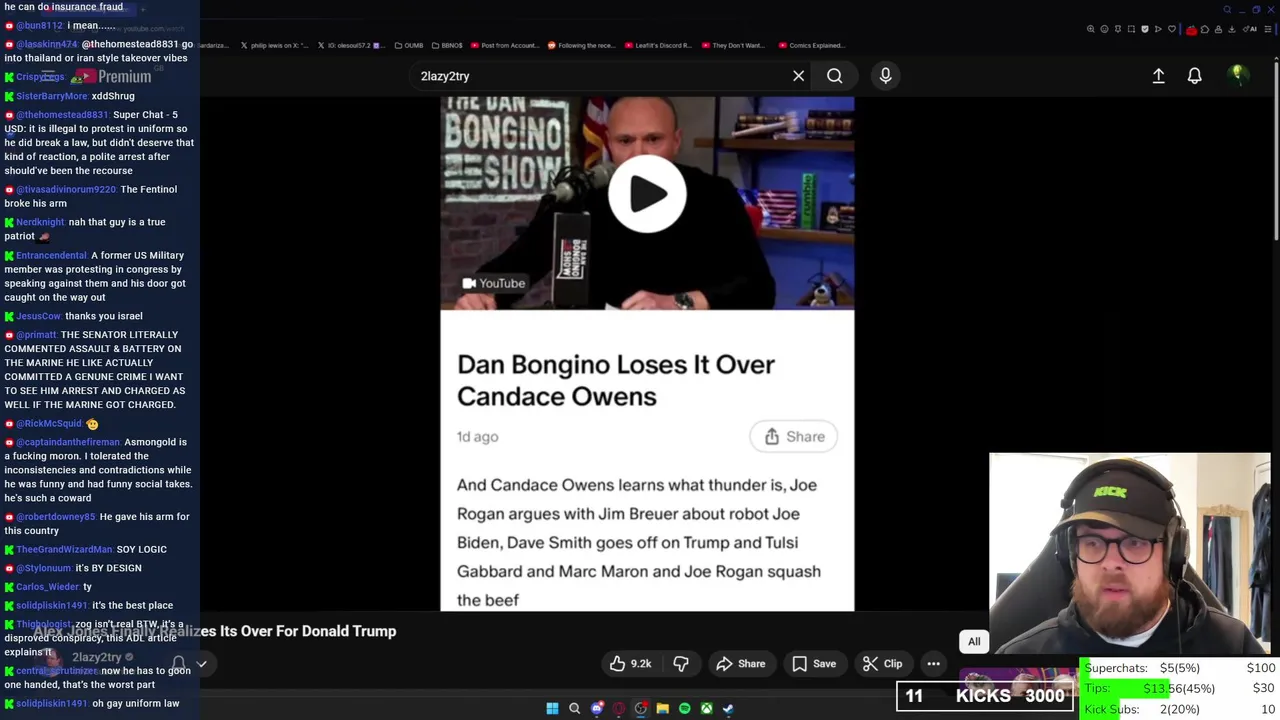Click the pin browser toolbar icon
The width and height of the screenshot is (1280, 720).
coord(1118,29)
